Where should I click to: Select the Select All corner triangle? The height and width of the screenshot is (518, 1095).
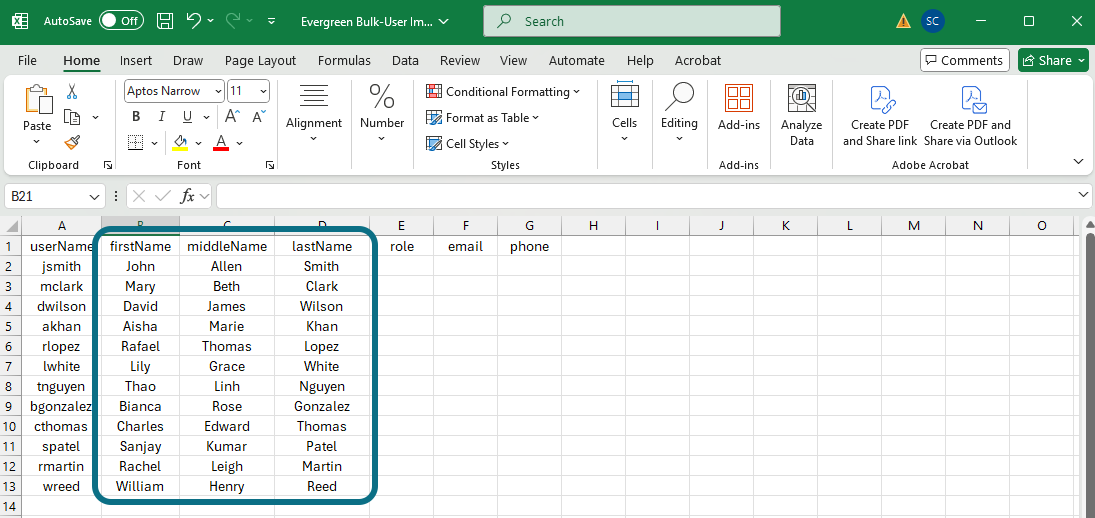click(x=10, y=225)
